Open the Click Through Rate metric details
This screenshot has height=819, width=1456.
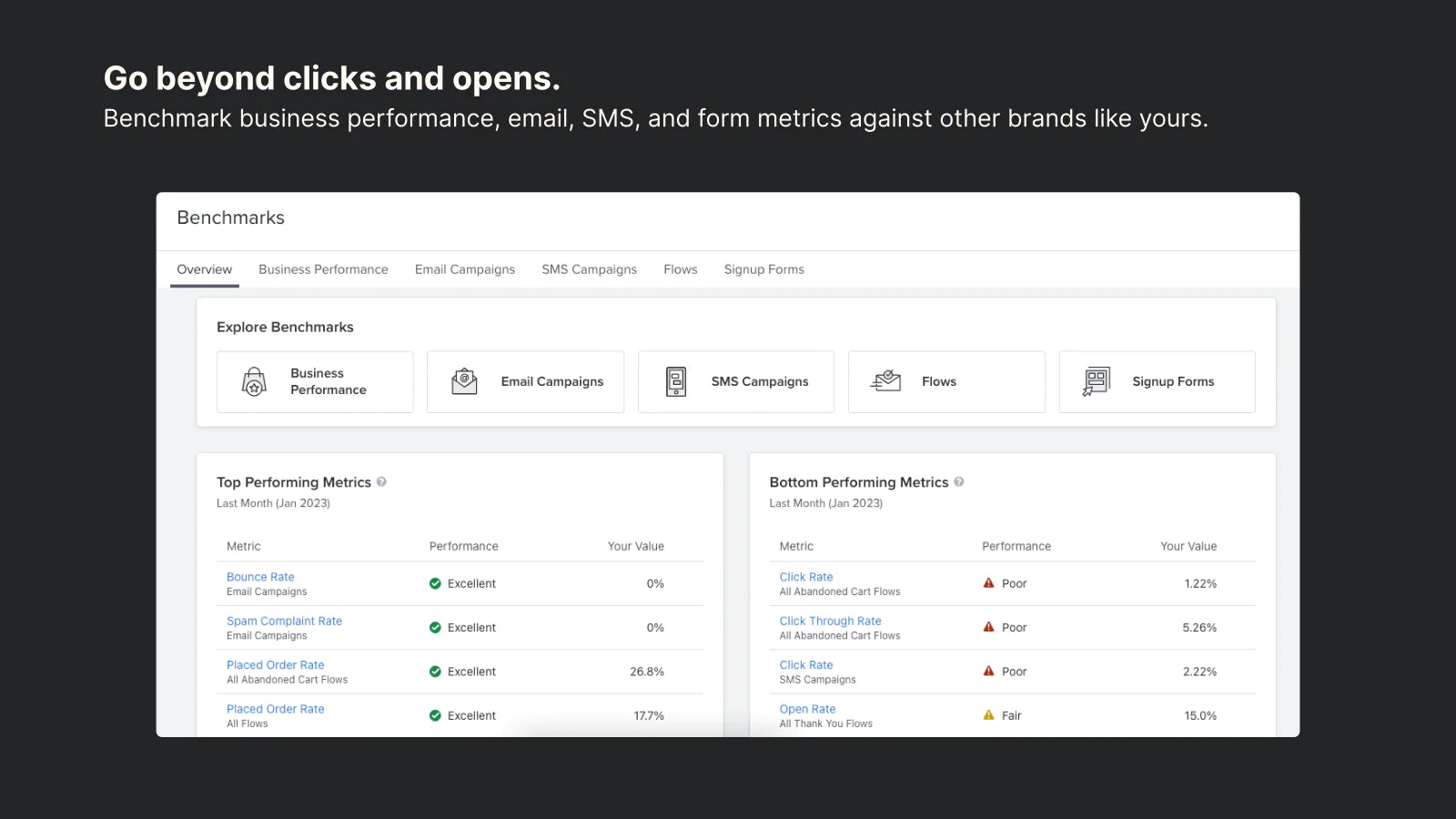[829, 621]
